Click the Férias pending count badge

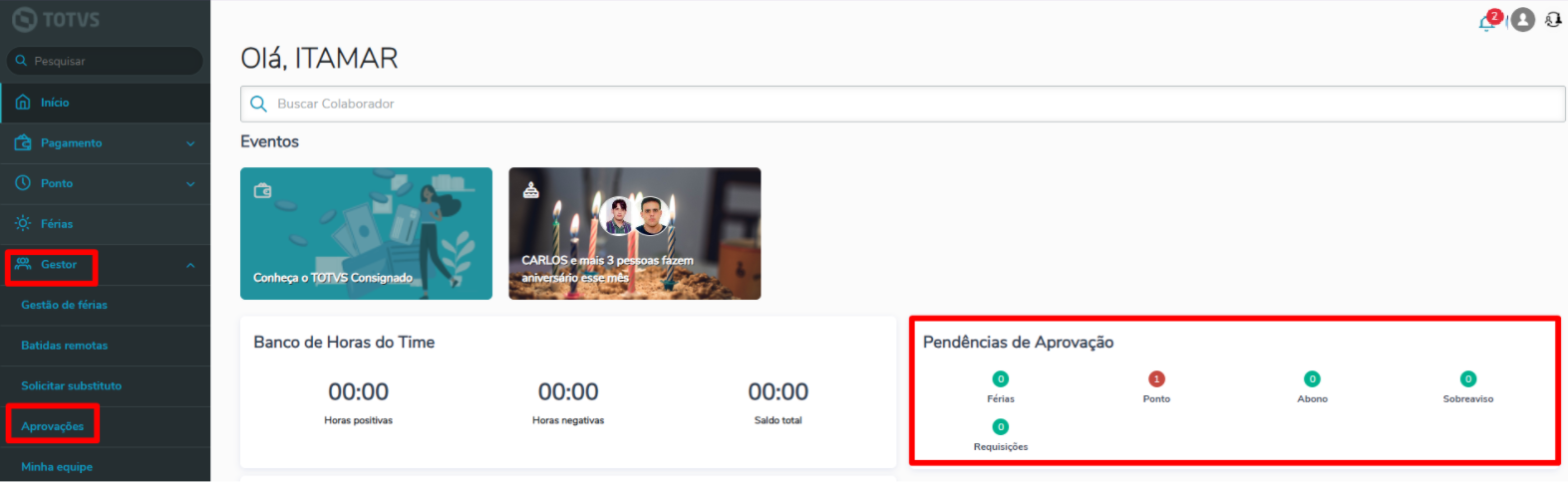click(x=1001, y=378)
